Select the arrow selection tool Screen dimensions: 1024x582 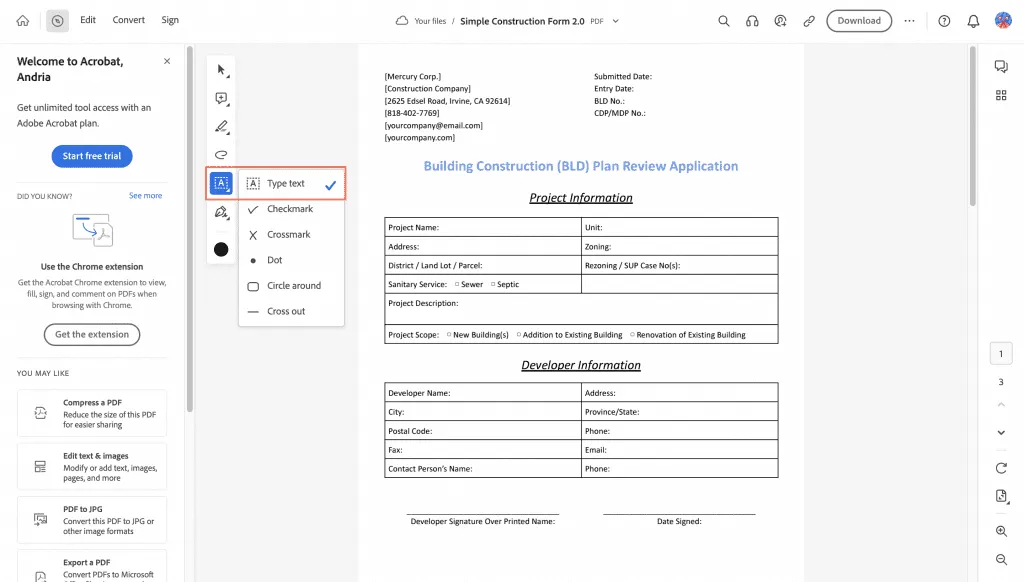[221, 69]
